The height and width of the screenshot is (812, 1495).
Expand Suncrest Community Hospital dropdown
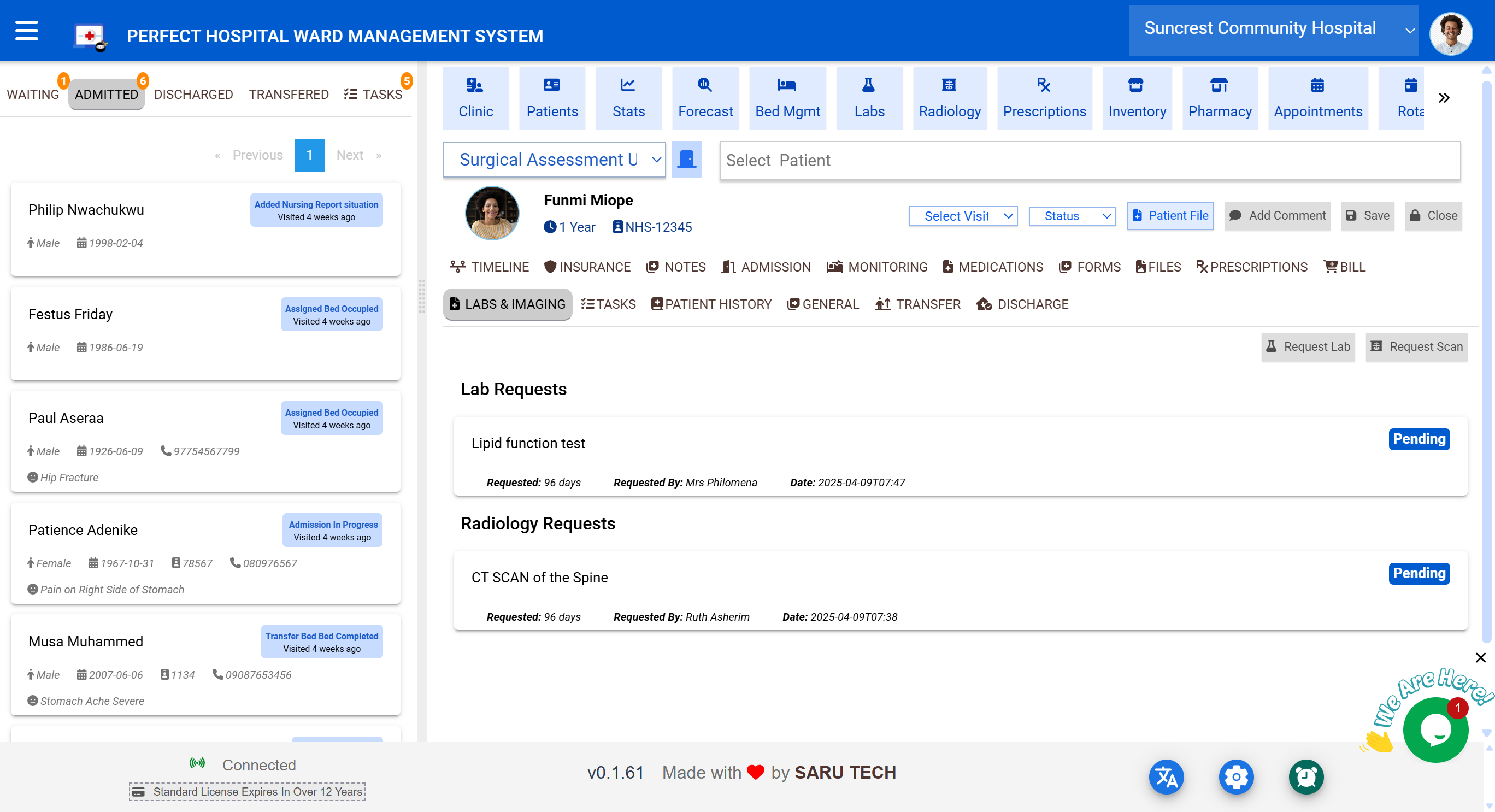click(1273, 30)
